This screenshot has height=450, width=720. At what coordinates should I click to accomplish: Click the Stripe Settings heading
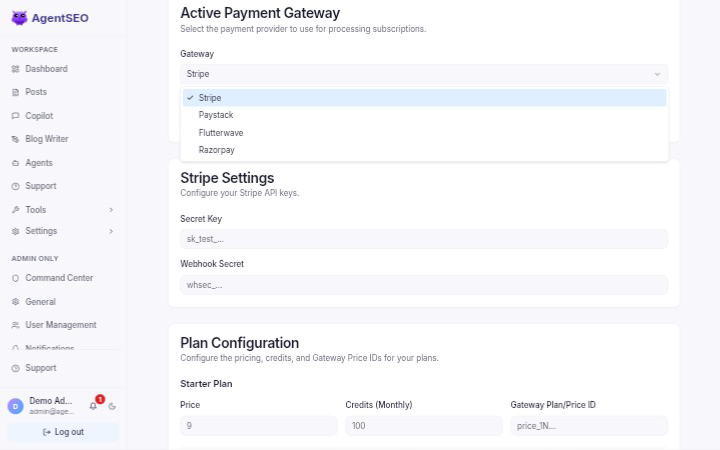(x=227, y=178)
